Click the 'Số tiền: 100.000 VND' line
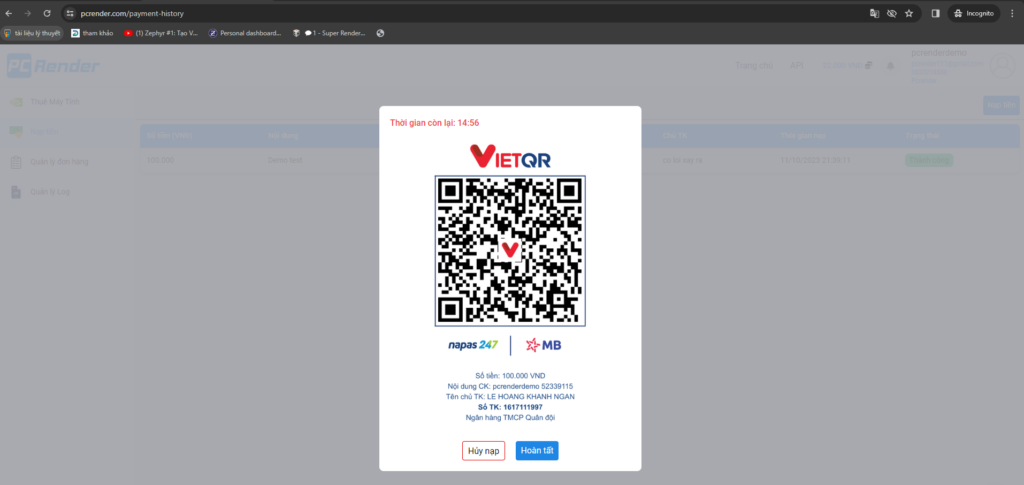 tap(510, 376)
